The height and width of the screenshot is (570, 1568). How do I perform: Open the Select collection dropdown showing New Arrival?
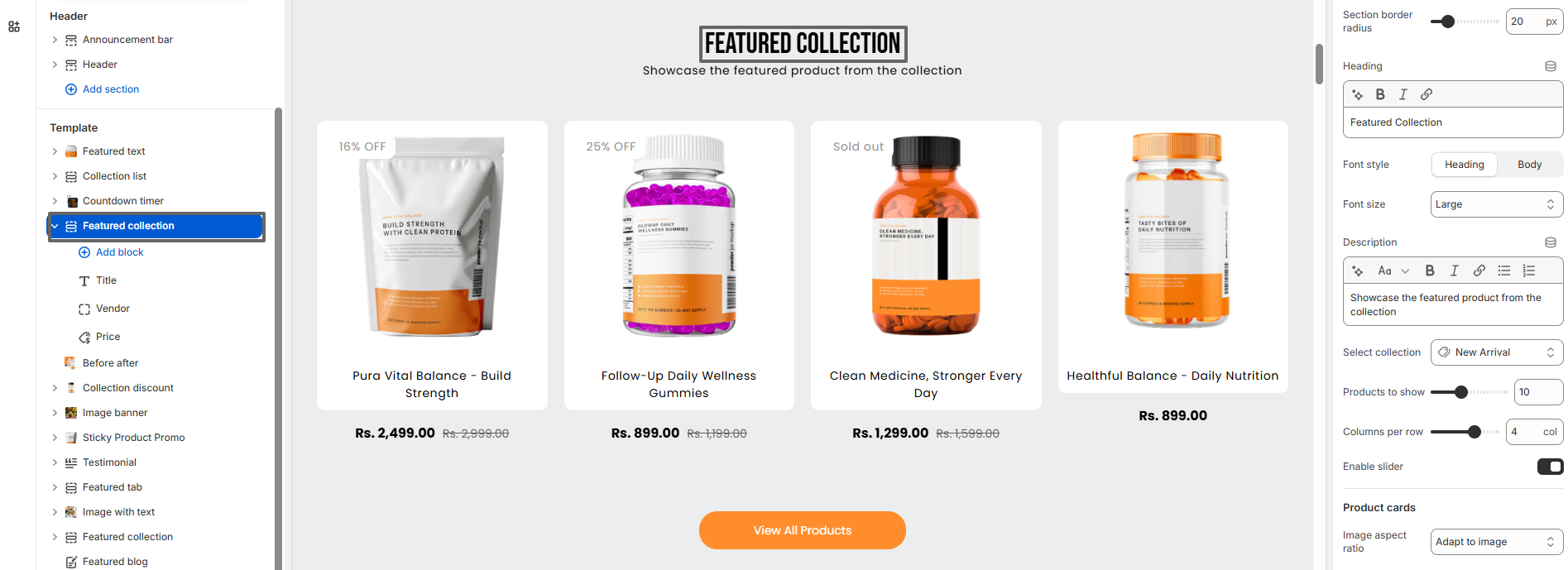[x=1496, y=352]
